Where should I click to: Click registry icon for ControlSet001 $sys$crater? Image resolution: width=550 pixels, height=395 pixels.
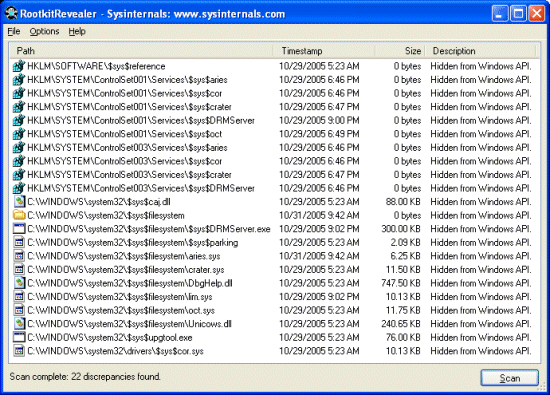(x=19, y=107)
